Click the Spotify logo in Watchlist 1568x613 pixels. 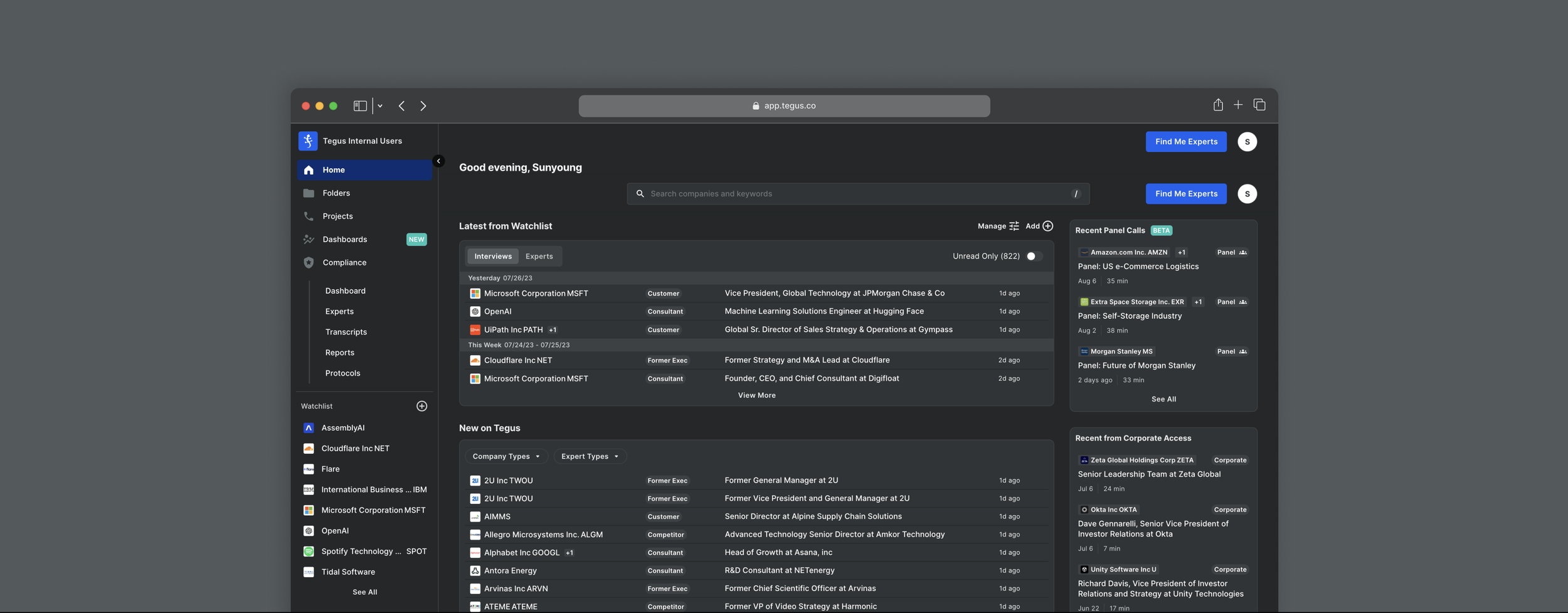click(309, 552)
